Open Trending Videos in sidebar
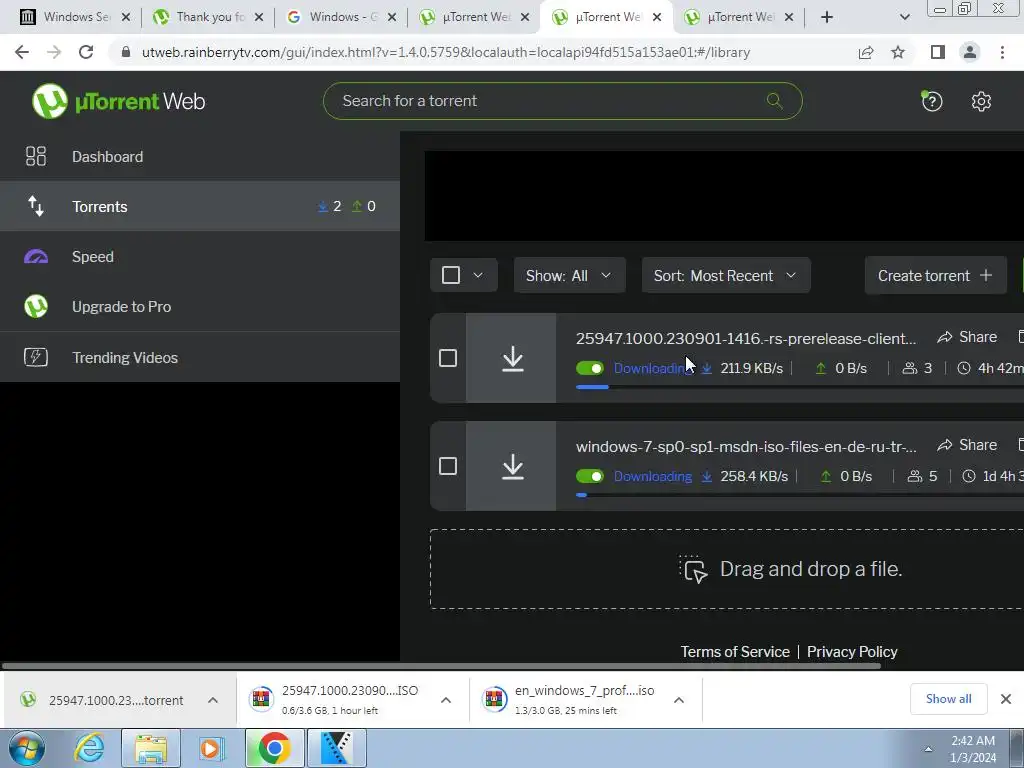Screen dimensions: 1024x768 (x=200, y=357)
